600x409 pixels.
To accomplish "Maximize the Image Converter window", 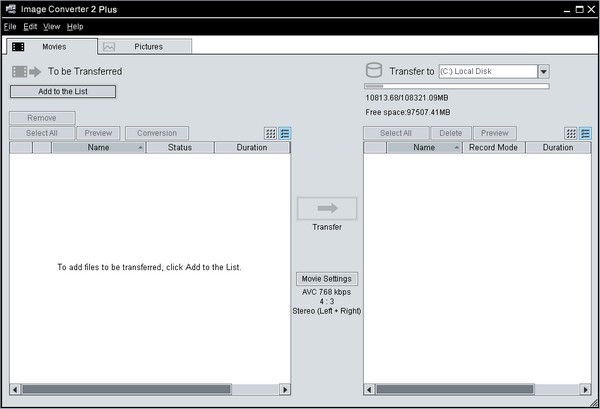I will pyautogui.click(x=580, y=10).
